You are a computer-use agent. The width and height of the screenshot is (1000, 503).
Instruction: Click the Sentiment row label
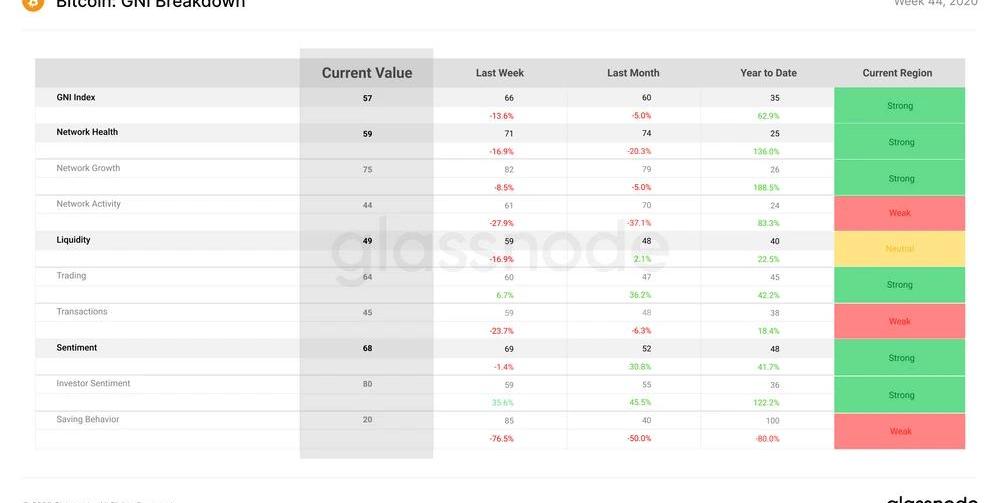pyautogui.click(x=77, y=348)
